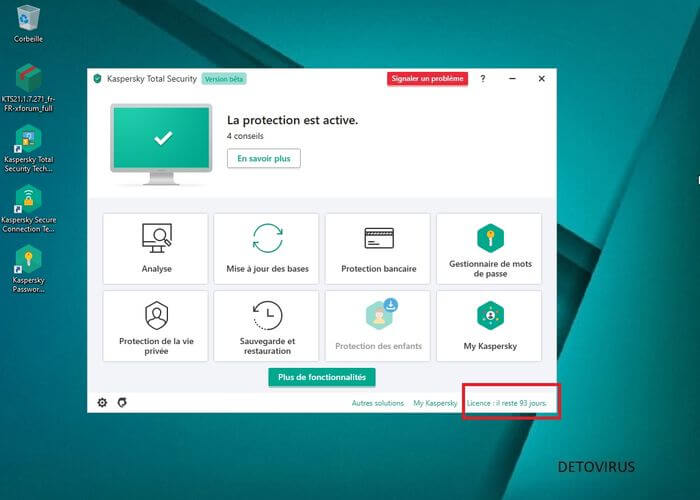The image size is (700, 500).
Task: Open the support headset icon beside the gear
Action: (x=122, y=403)
